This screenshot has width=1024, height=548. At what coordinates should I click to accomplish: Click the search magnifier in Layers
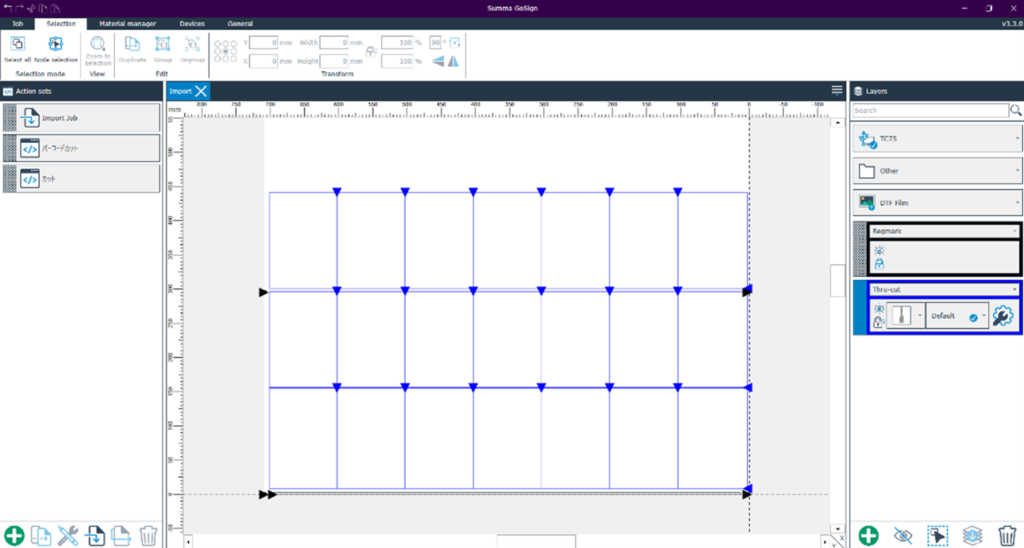(1016, 110)
